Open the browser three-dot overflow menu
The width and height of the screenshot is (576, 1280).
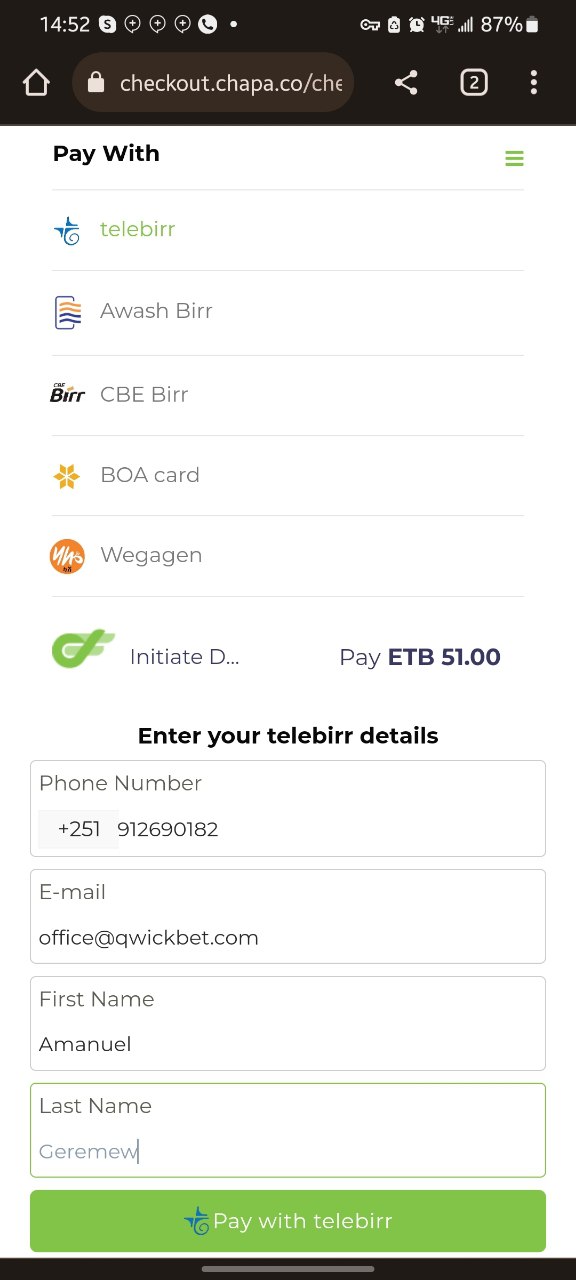pyautogui.click(x=534, y=83)
